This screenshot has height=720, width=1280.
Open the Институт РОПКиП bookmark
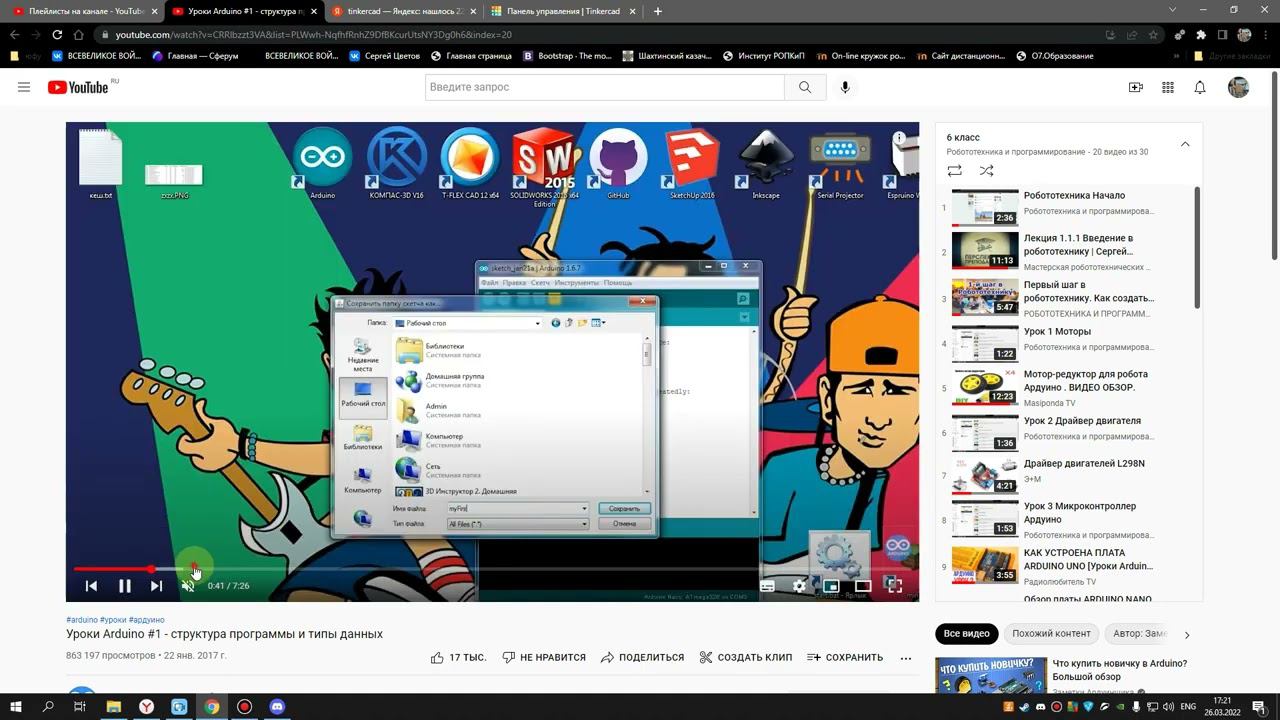pyautogui.click(x=763, y=56)
